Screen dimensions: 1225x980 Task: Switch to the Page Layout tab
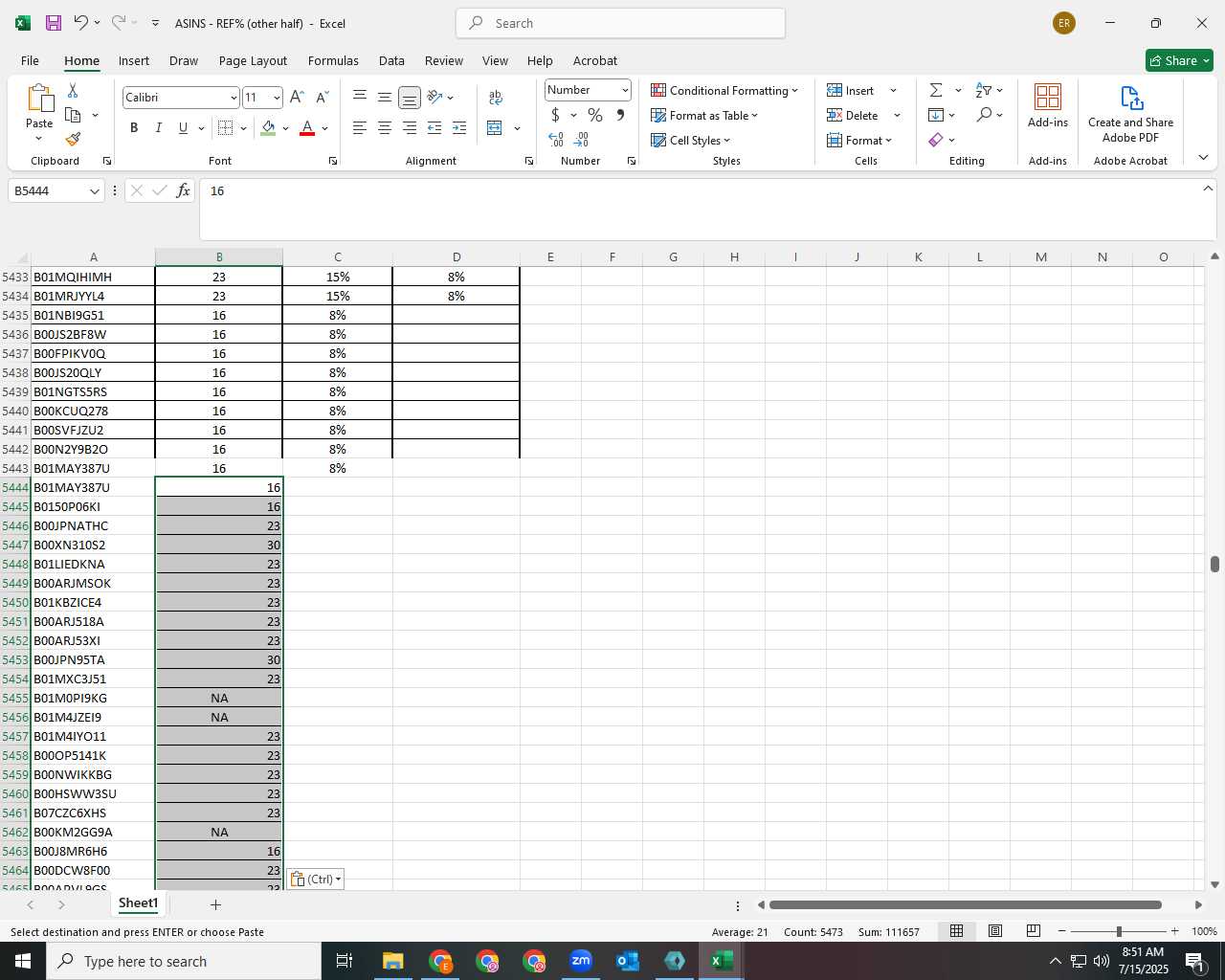[x=253, y=60]
